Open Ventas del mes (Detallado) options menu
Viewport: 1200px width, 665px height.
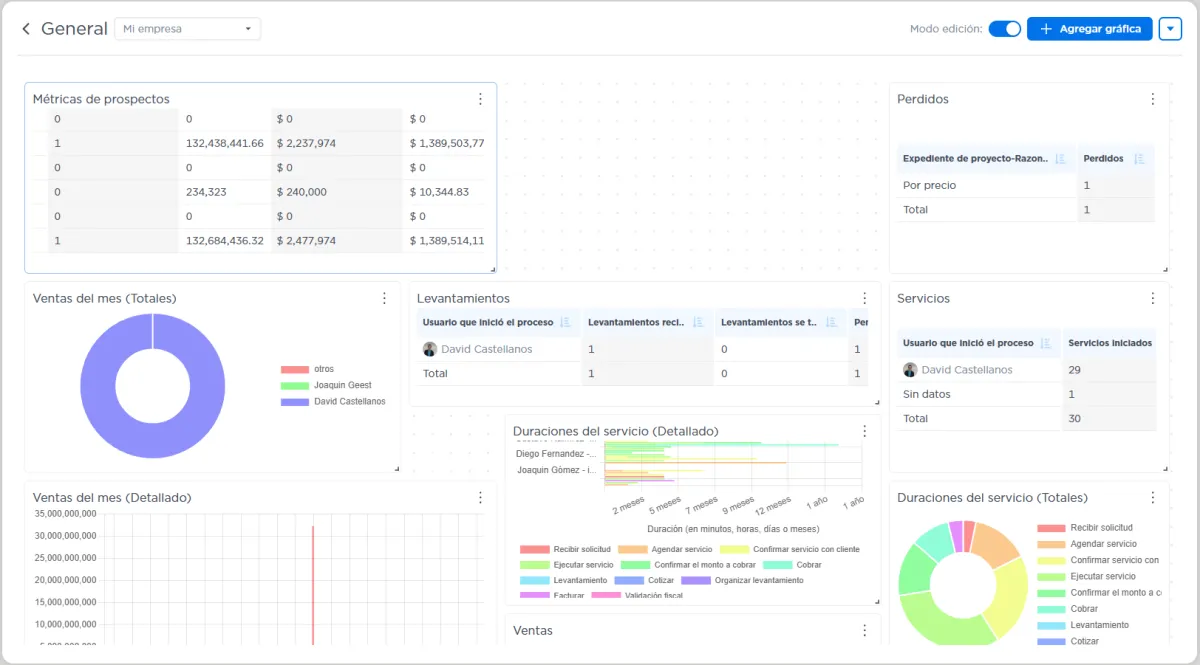click(480, 497)
